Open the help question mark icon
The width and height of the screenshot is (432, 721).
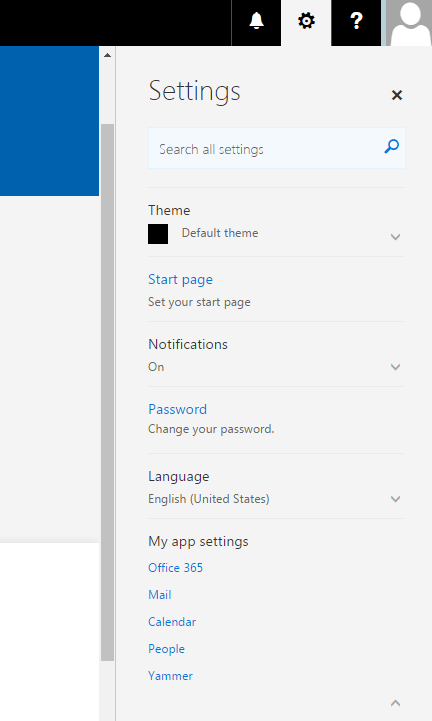[x=356, y=22]
